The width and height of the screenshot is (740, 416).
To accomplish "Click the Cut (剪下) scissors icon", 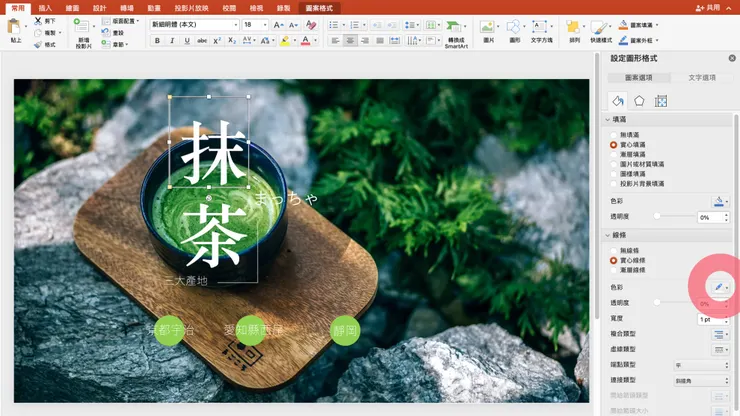I will point(38,21).
